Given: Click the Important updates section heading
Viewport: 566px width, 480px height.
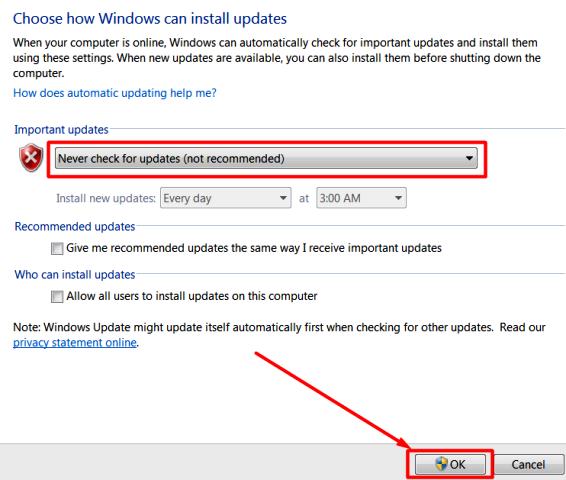Looking at the screenshot, I should click(61, 130).
